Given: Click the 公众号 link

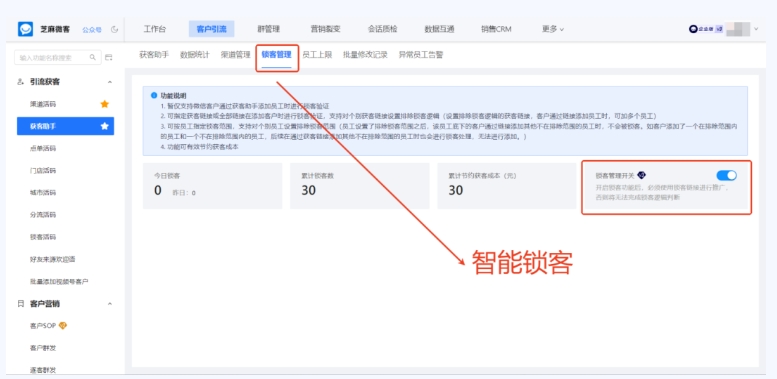Looking at the screenshot, I should pyautogui.click(x=92, y=30).
